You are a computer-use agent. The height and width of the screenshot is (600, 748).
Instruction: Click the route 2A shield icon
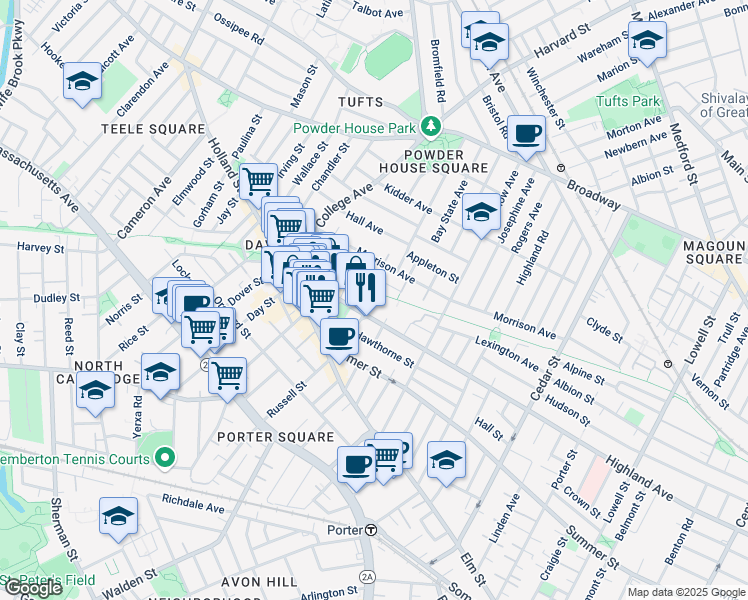tap(367, 577)
